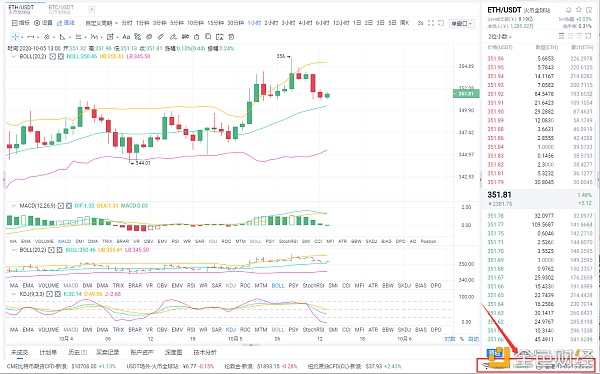Switch to the BTC/USDT chart tab

pyautogui.click(x=61, y=9)
